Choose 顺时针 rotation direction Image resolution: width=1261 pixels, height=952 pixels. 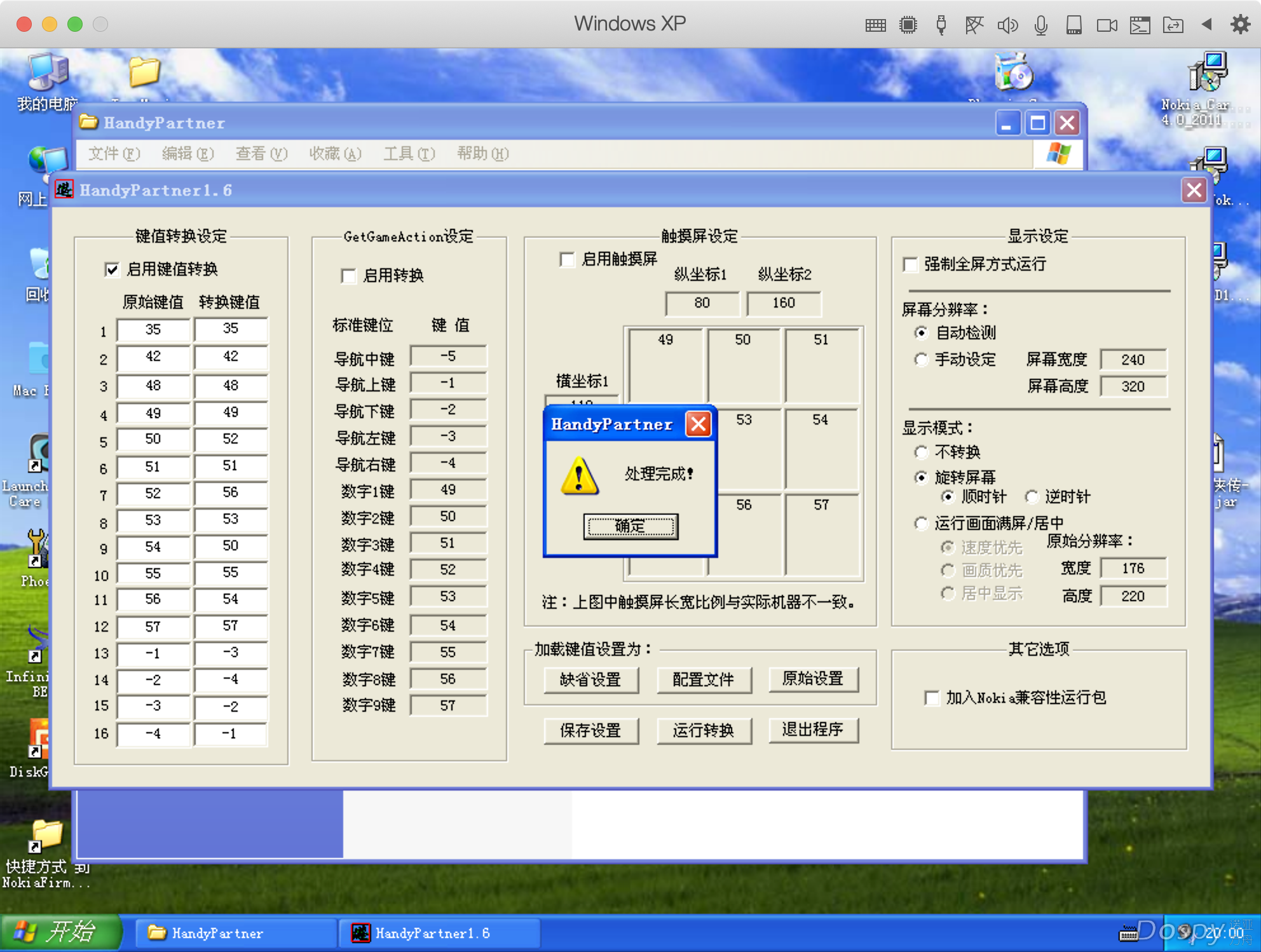(948, 496)
